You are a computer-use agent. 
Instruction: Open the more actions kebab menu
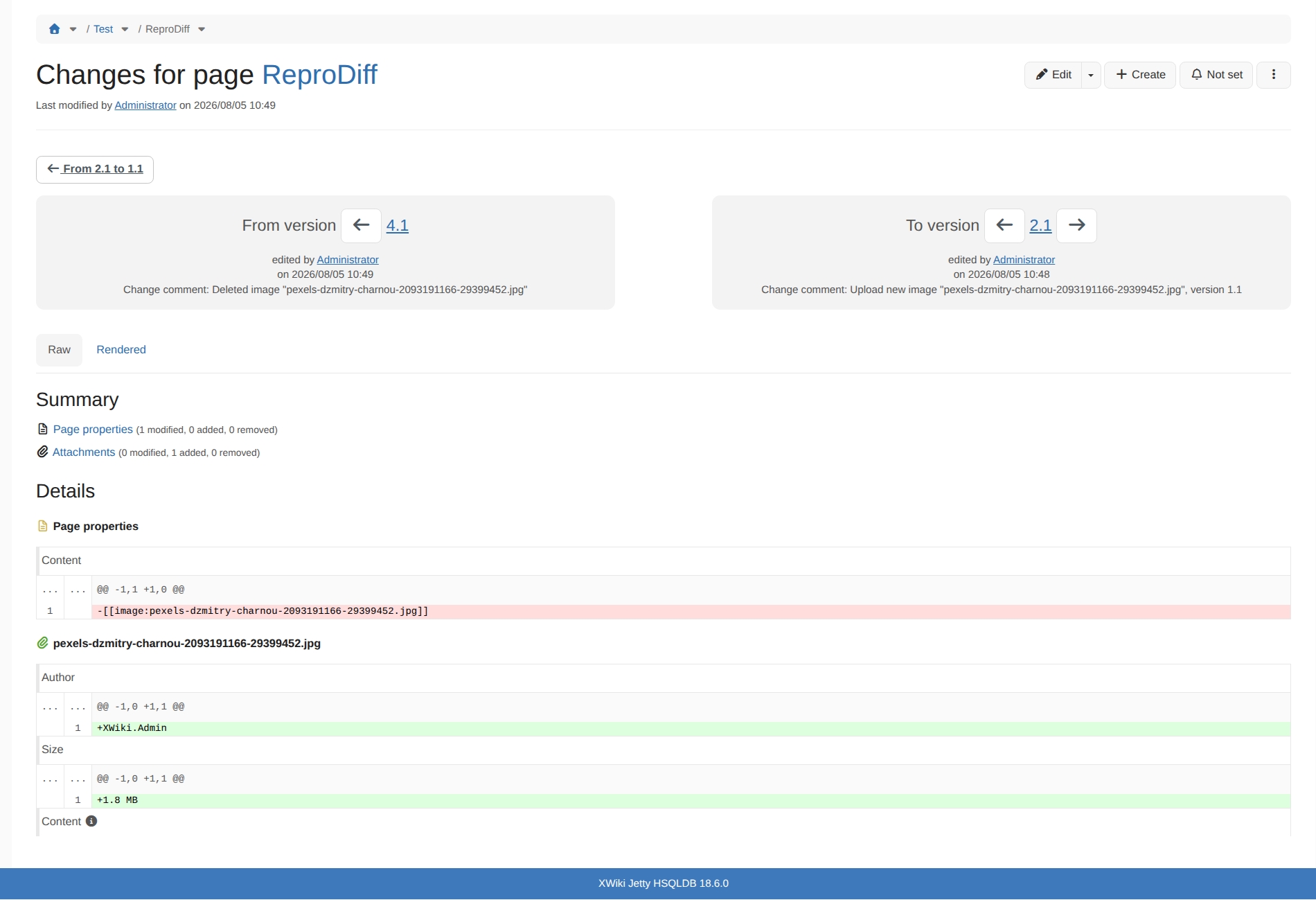1274,75
